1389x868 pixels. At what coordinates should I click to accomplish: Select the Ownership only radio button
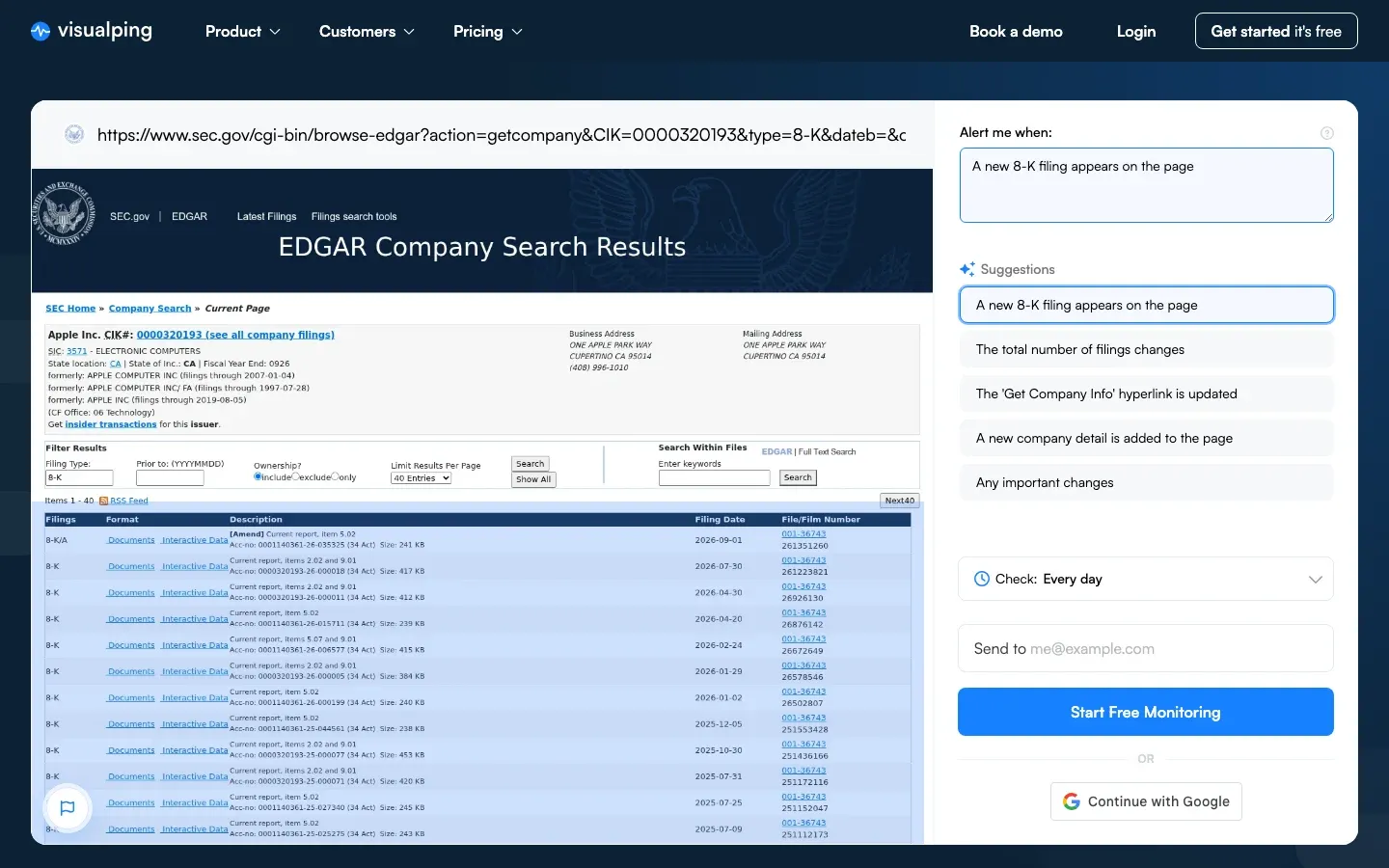pos(335,476)
